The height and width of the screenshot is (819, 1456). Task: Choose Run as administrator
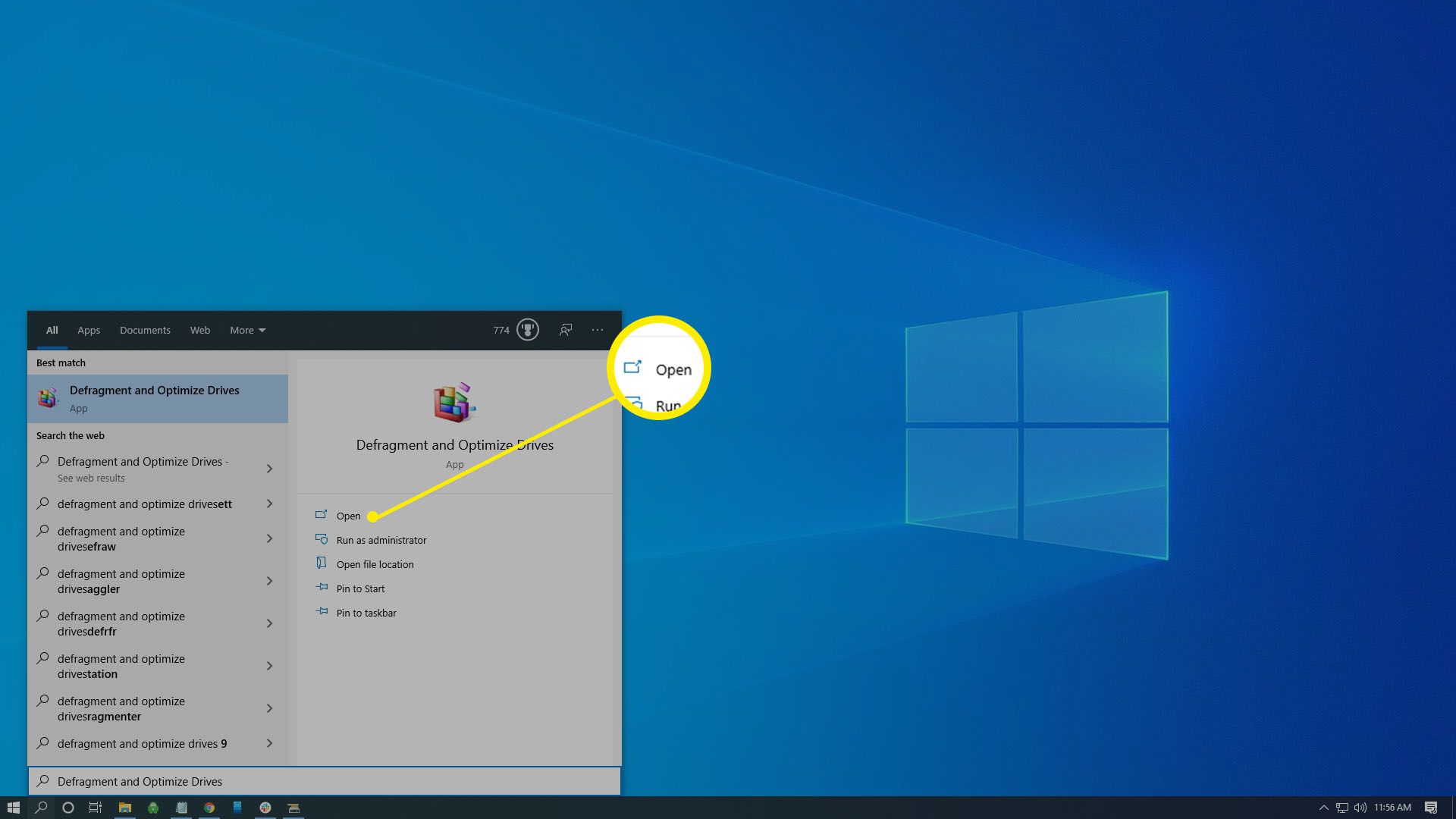tap(381, 540)
